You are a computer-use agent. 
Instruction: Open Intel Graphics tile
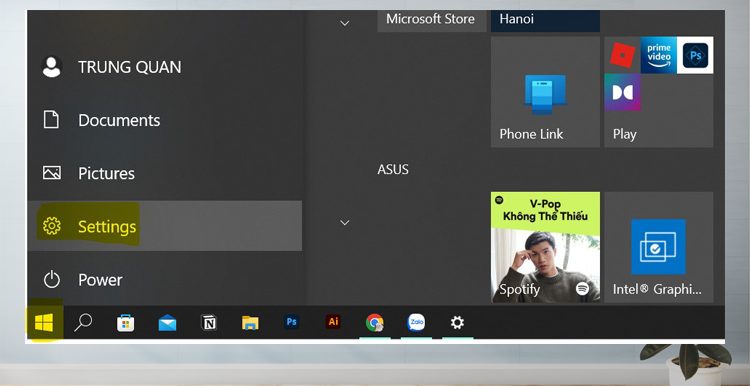click(x=659, y=247)
